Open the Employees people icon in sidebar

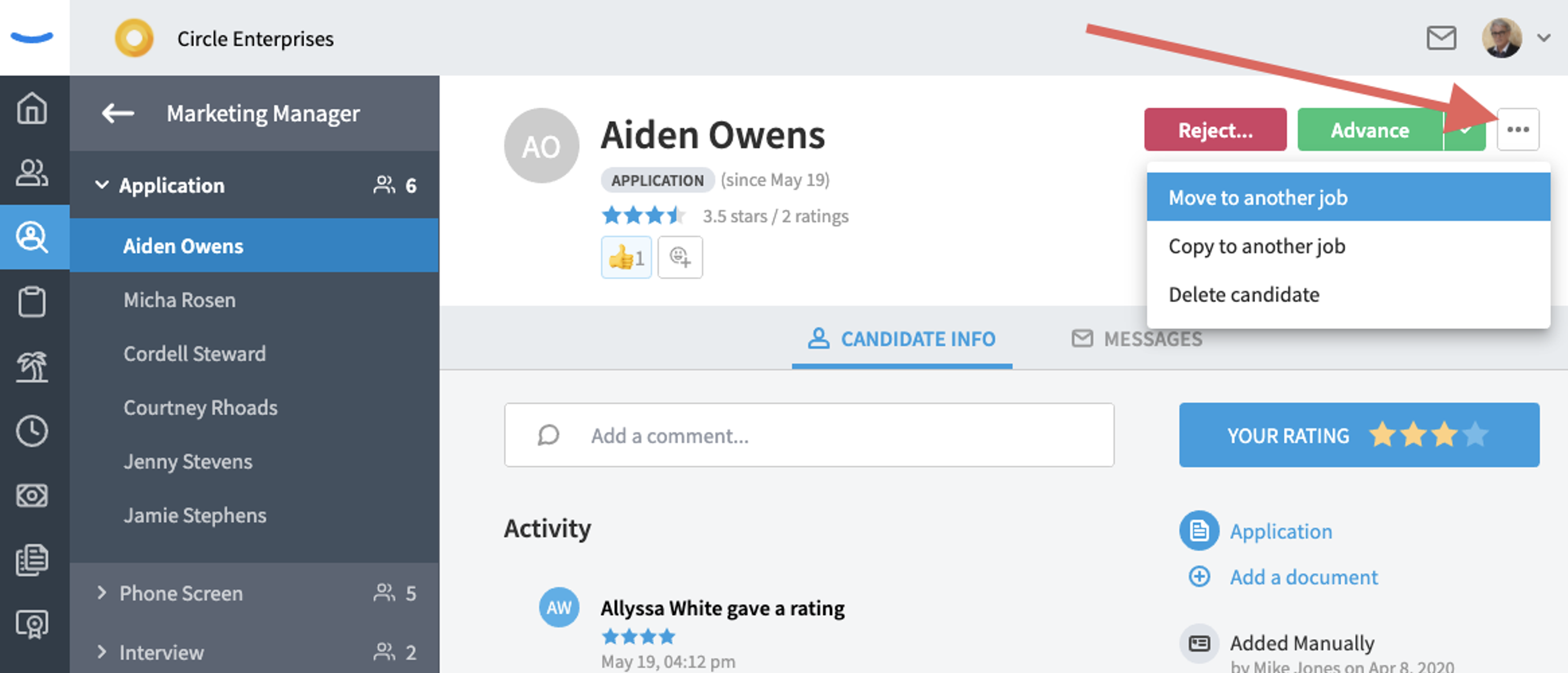[32, 173]
